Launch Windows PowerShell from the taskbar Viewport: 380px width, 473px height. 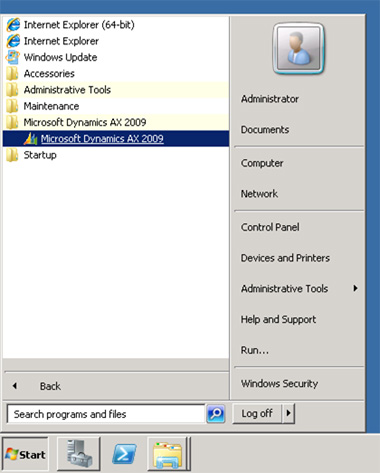coord(124,454)
